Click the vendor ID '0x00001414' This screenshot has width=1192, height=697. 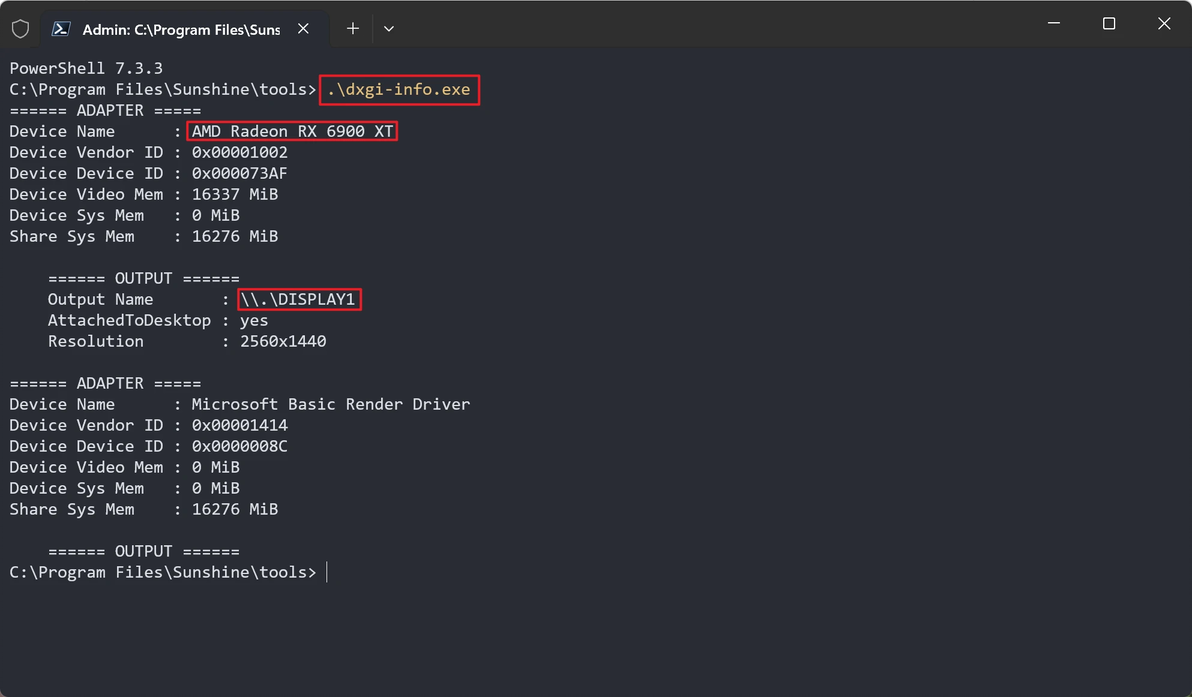239,426
